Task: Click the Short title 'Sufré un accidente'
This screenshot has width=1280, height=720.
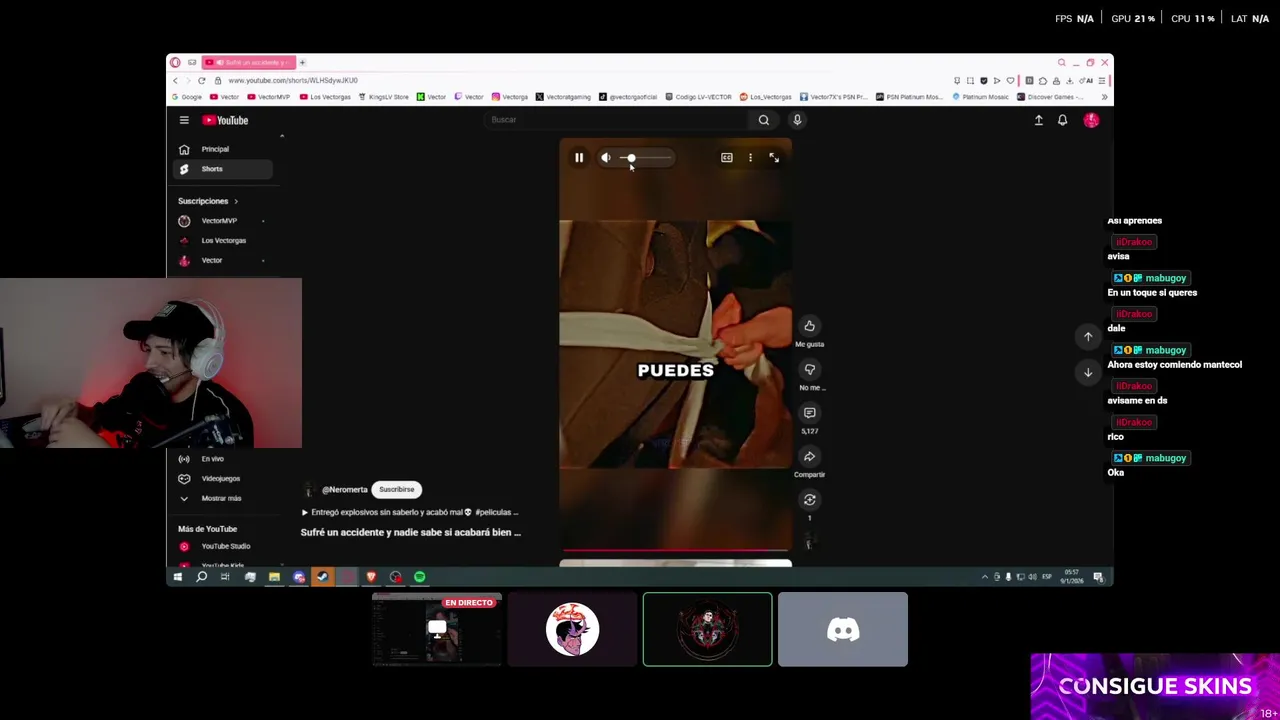Action: [x=411, y=533]
